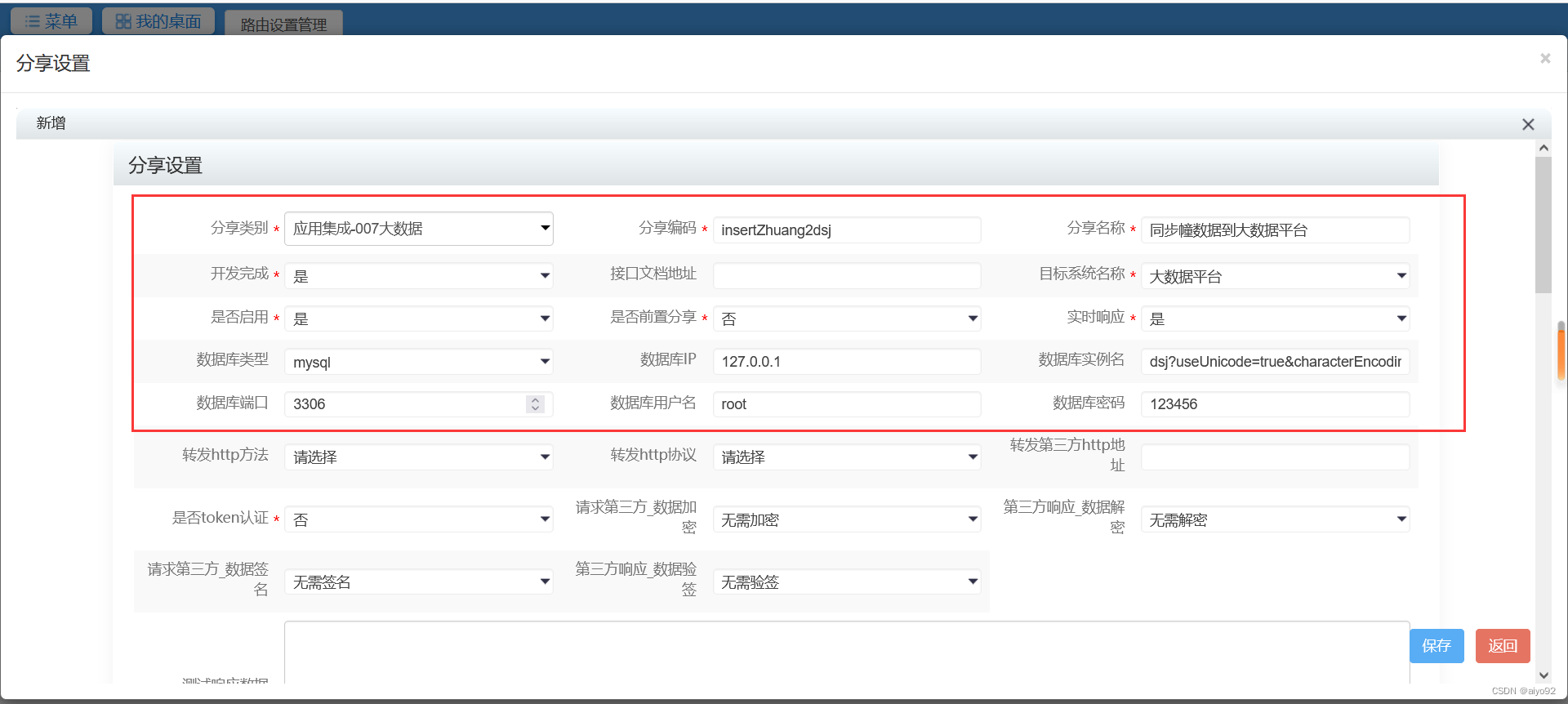Click the large text area at the bottom
Viewport: 1568px width, 704px height.
click(847, 653)
